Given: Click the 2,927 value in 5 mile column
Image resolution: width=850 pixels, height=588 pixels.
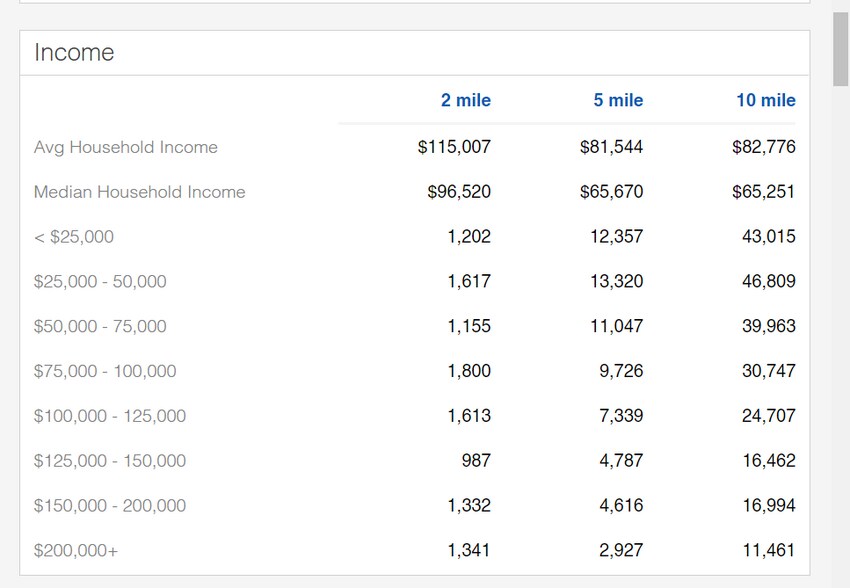Looking at the screenshot, I should 621,550.
